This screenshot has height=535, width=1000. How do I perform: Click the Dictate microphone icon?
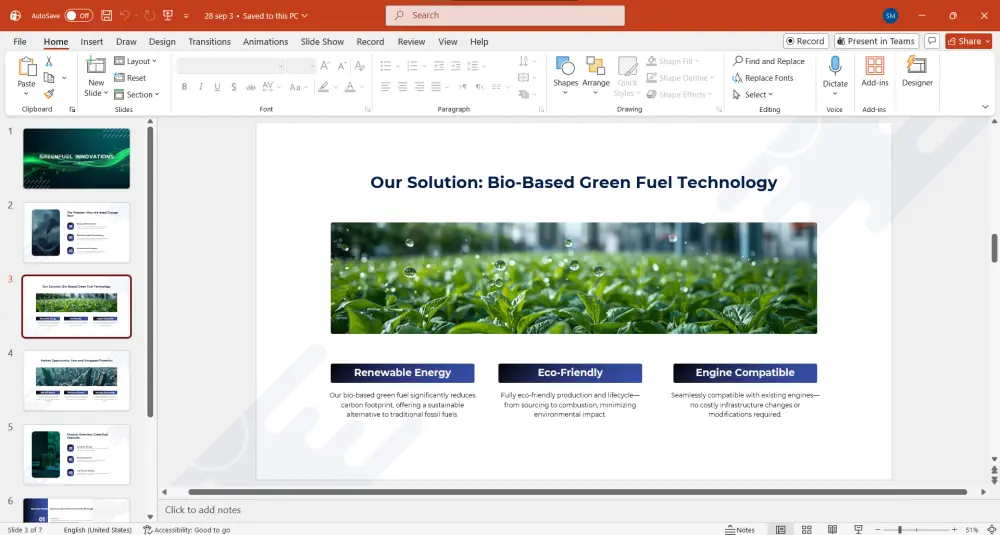coord(835,66)
